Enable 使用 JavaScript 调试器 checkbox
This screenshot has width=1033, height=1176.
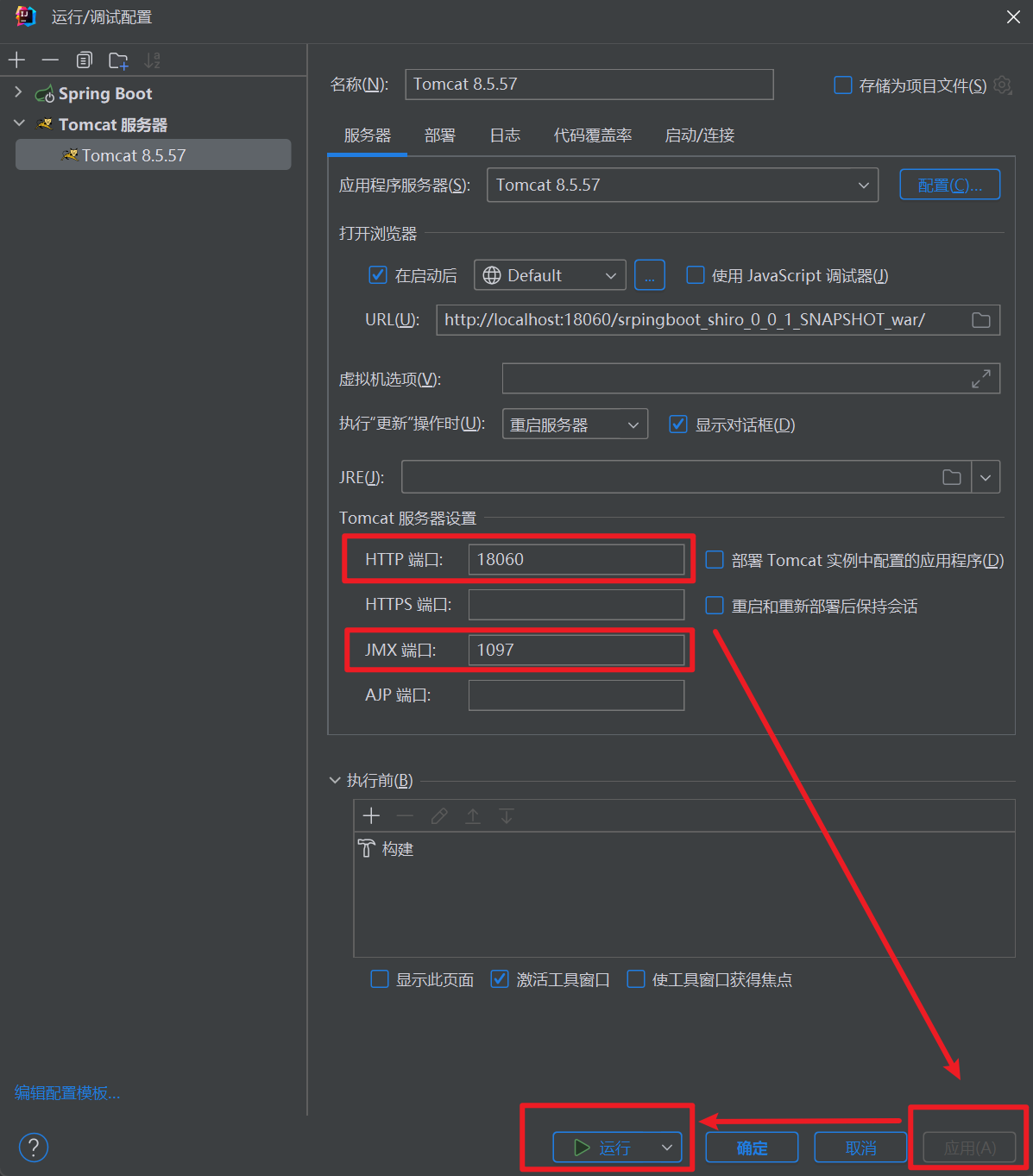pyautogui.click(x=695, y=275)
